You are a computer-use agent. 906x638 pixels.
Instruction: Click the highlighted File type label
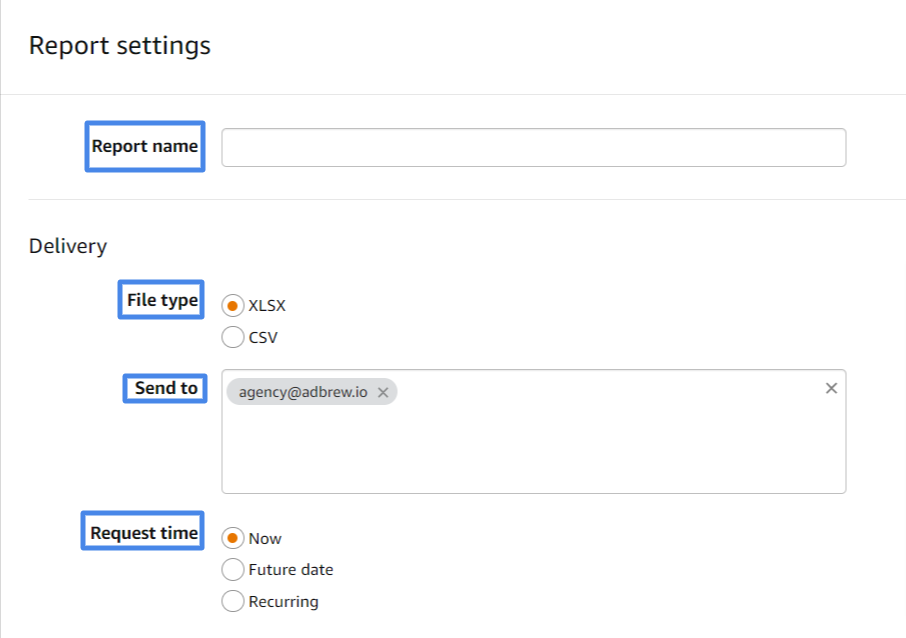tap(161, 299)
